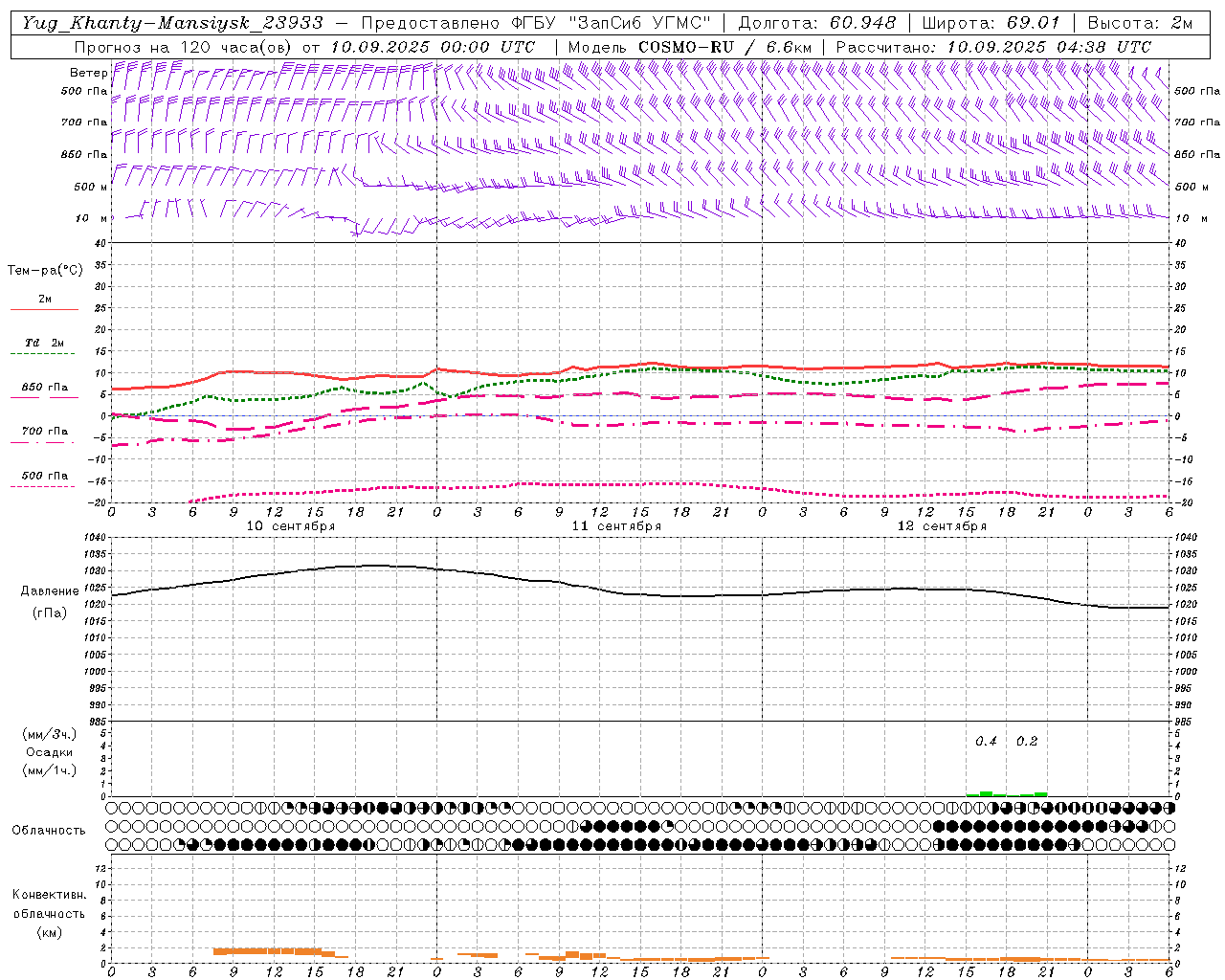Select the 850 гПа temperature legend entry
The image size is (1225, 980).
click(x=44, y=388)
